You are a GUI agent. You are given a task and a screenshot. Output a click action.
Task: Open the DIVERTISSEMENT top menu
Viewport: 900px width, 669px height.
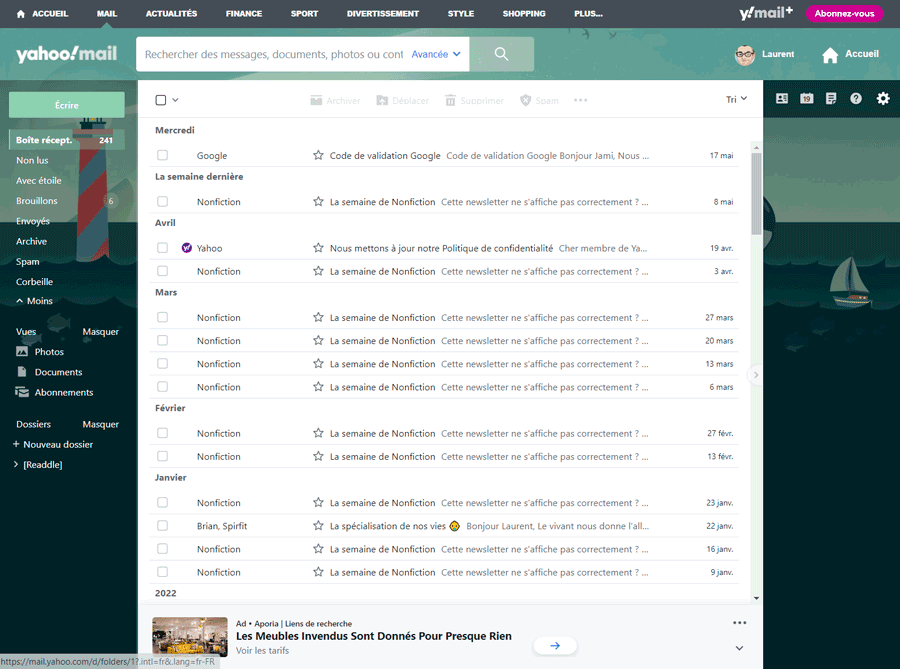[383, 14]
